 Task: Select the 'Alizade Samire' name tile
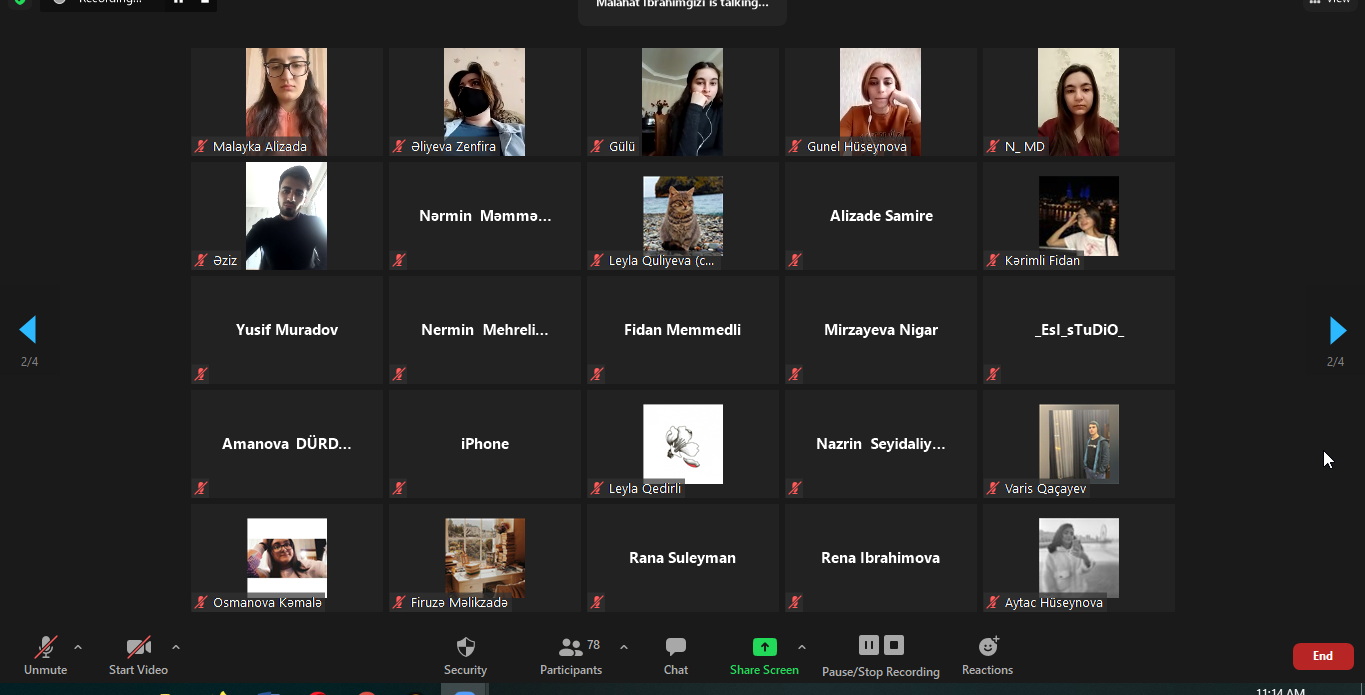click(x=881, y=216)
